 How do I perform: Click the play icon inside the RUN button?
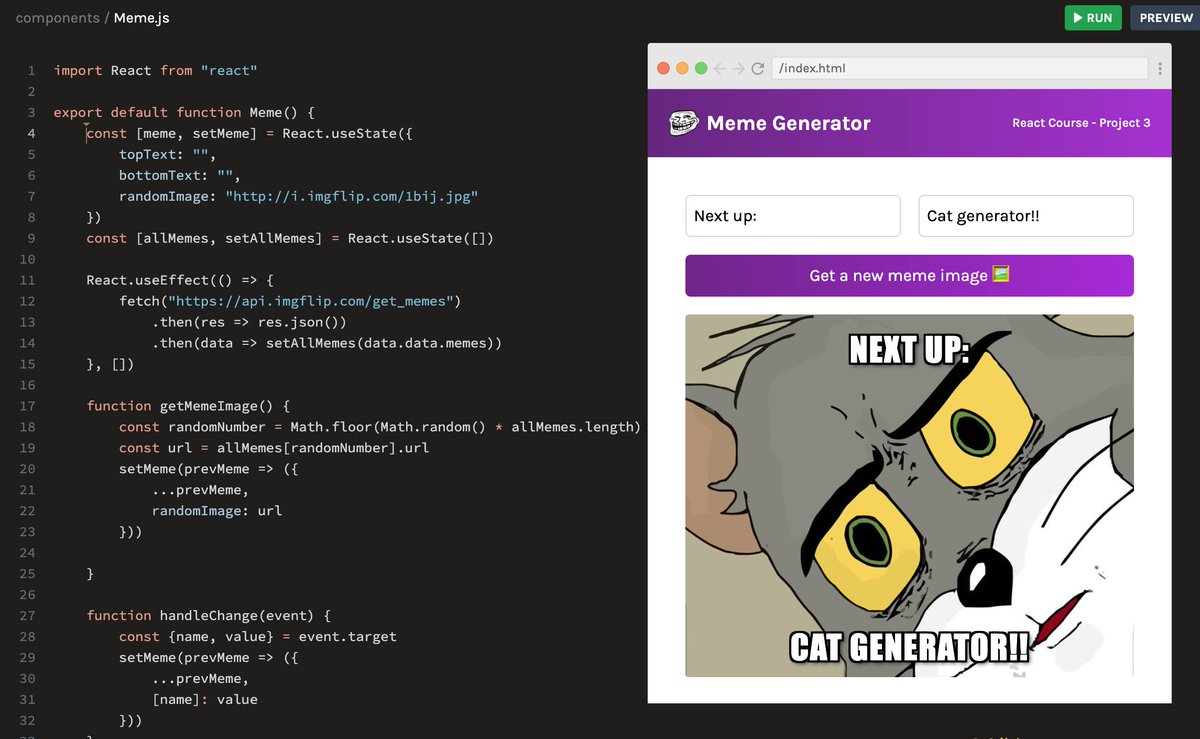click(x=1078, y=17)
